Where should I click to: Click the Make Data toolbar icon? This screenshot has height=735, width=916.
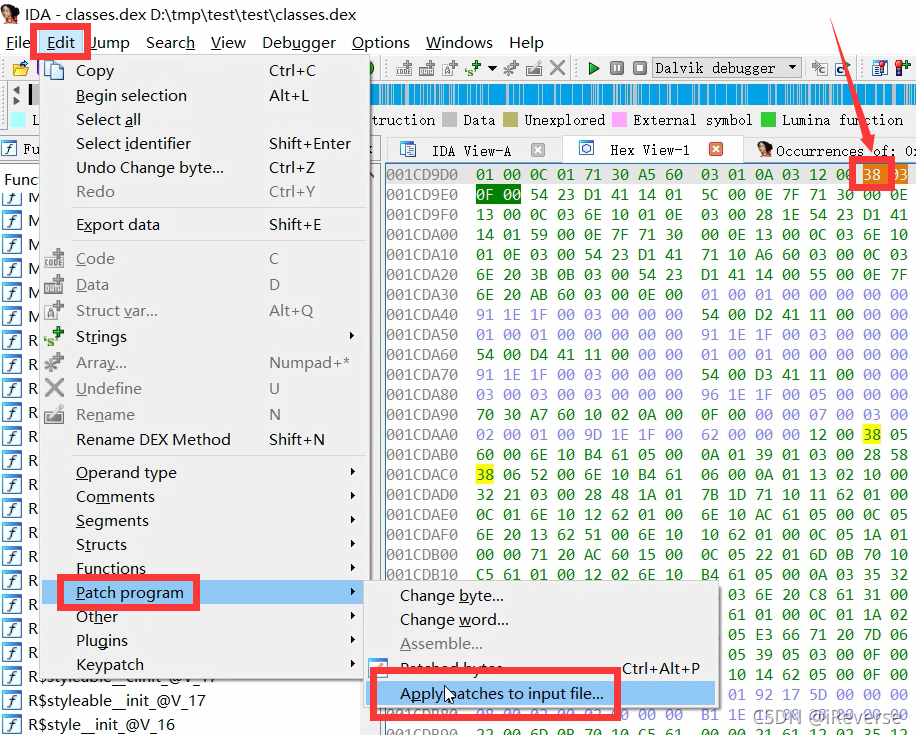pyautogui.click(x=427, y=68)
